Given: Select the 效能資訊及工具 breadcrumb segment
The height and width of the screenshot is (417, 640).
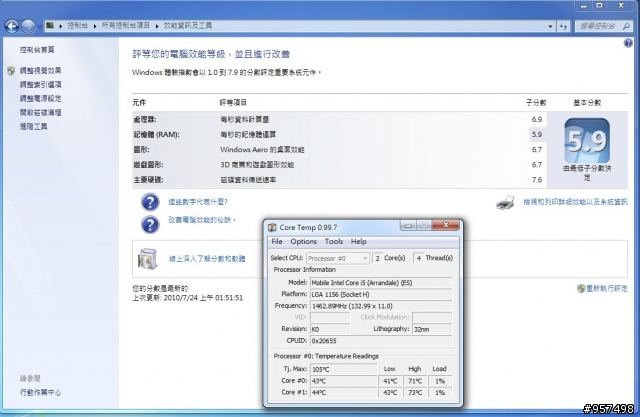Looking at the screenshot, I should click(188, 26).
